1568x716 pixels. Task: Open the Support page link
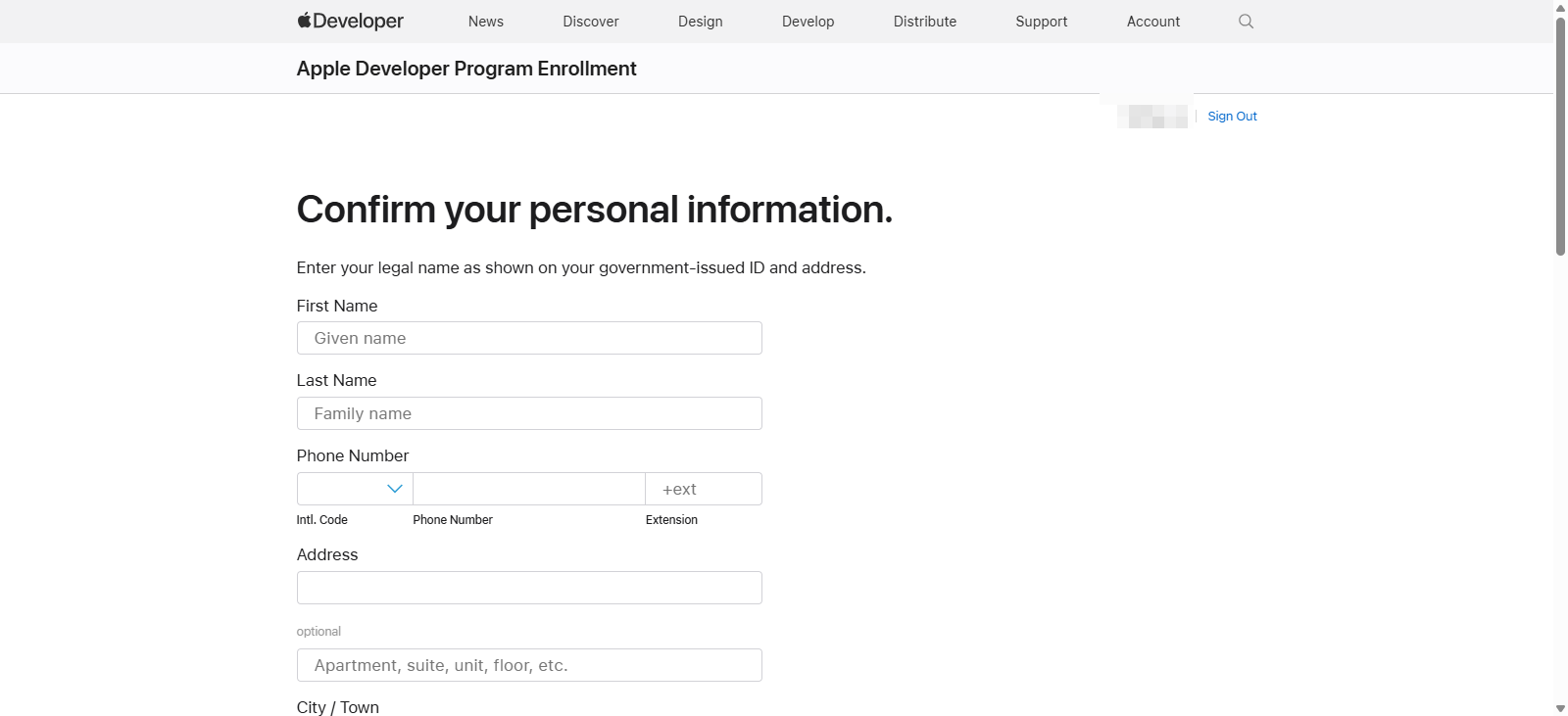click(1041, 22)
